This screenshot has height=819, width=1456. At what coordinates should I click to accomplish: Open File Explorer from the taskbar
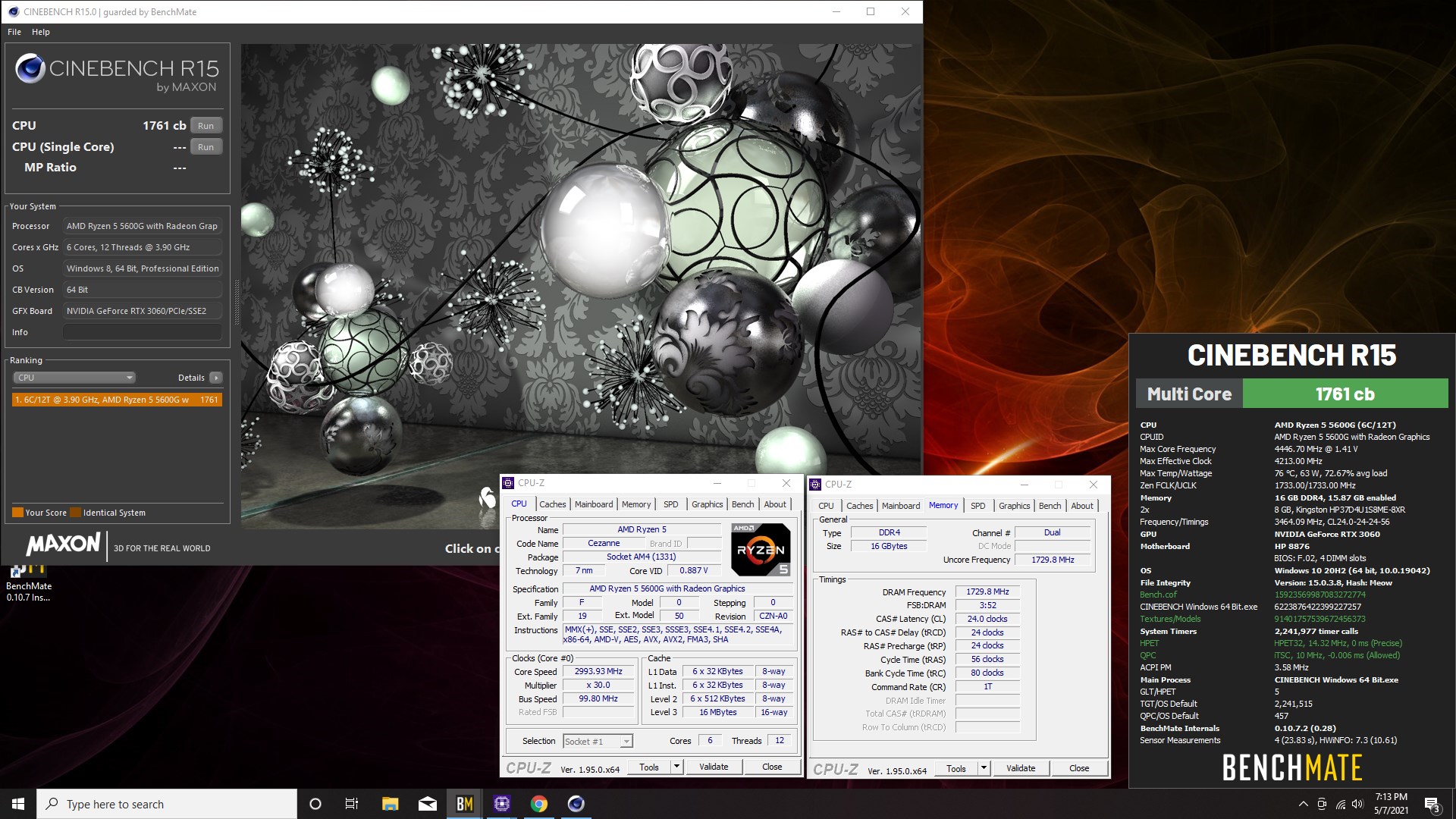(390, 804)
